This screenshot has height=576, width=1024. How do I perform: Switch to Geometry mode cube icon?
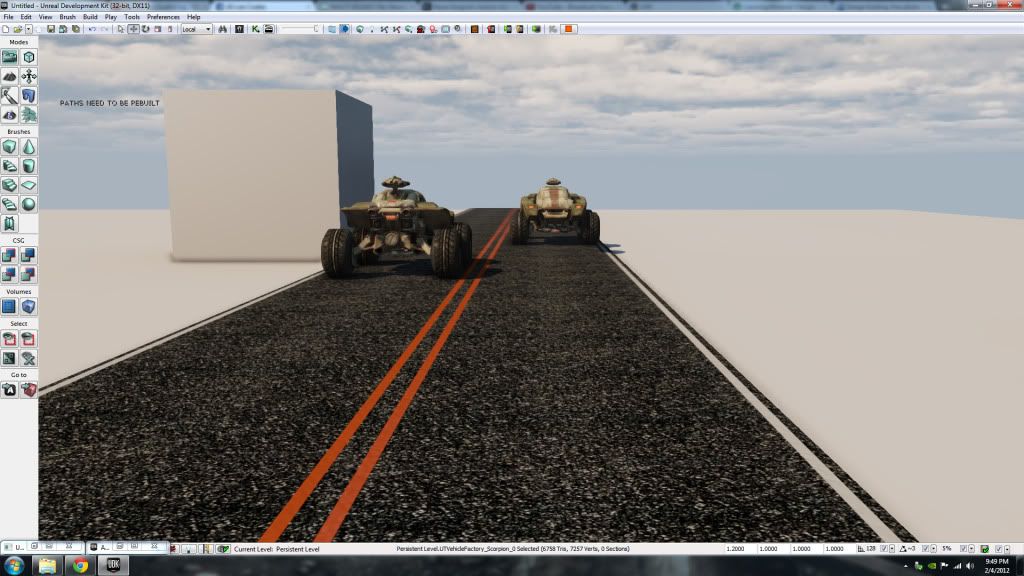coord(28,57)
